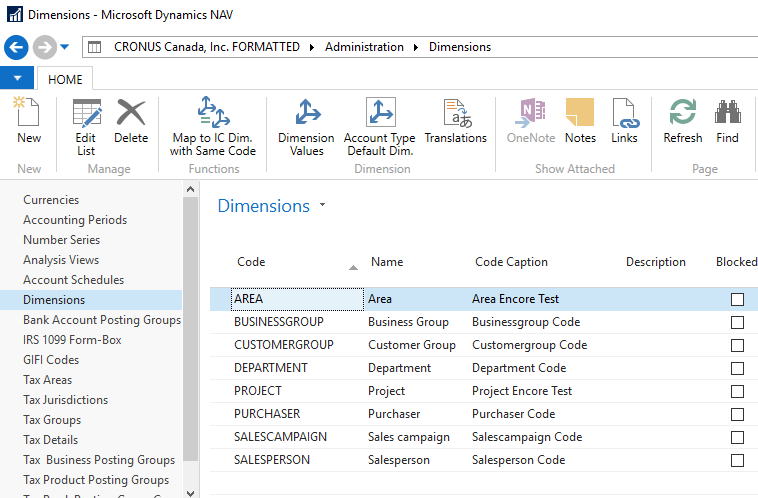Image resolution: width=758 pixels, height=498 pixels.
Task: Click the Dimensions breadcrumb in address bar
Action: point(460,47)
